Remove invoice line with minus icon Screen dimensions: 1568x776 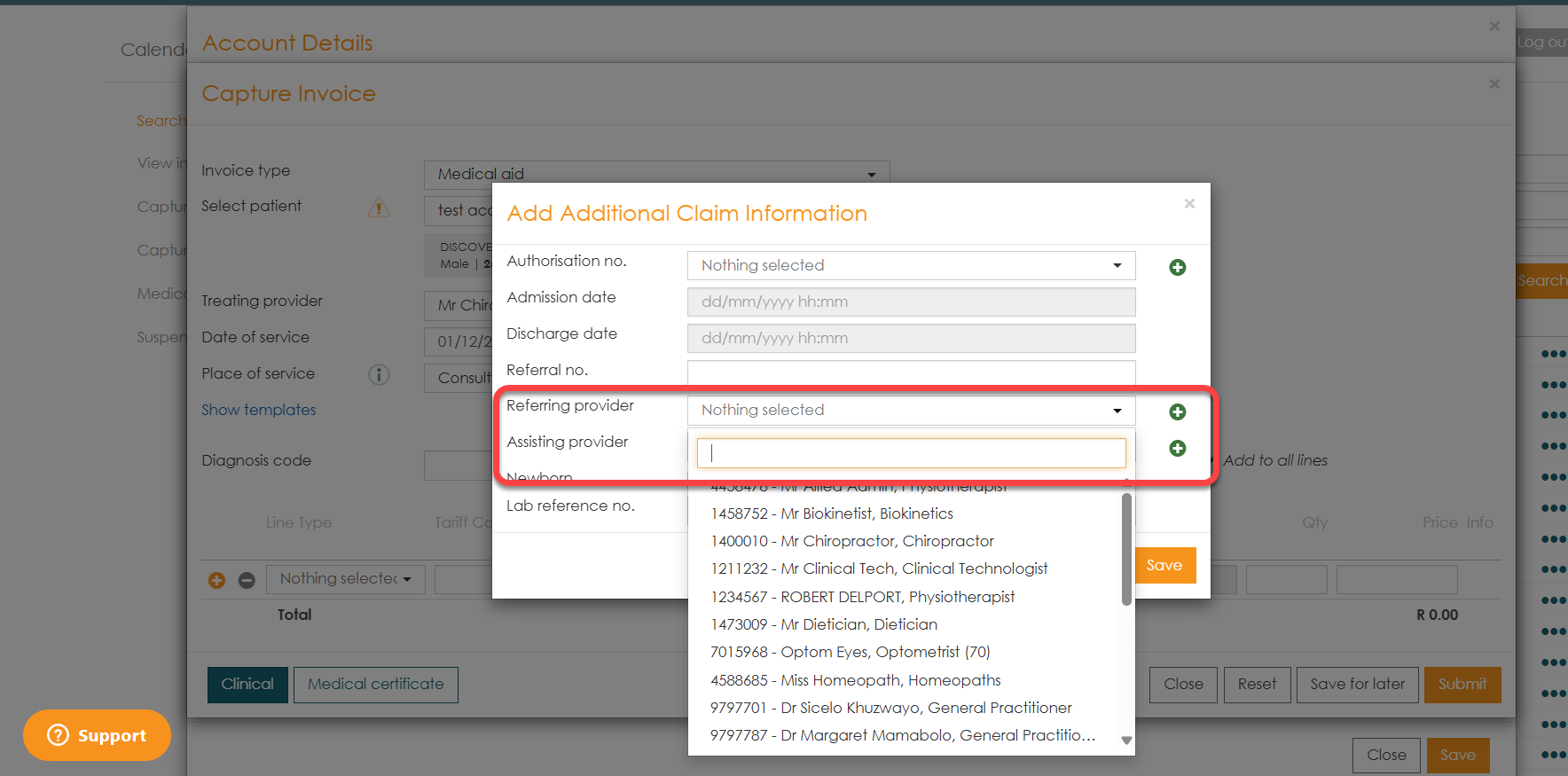tap(247, 580)
